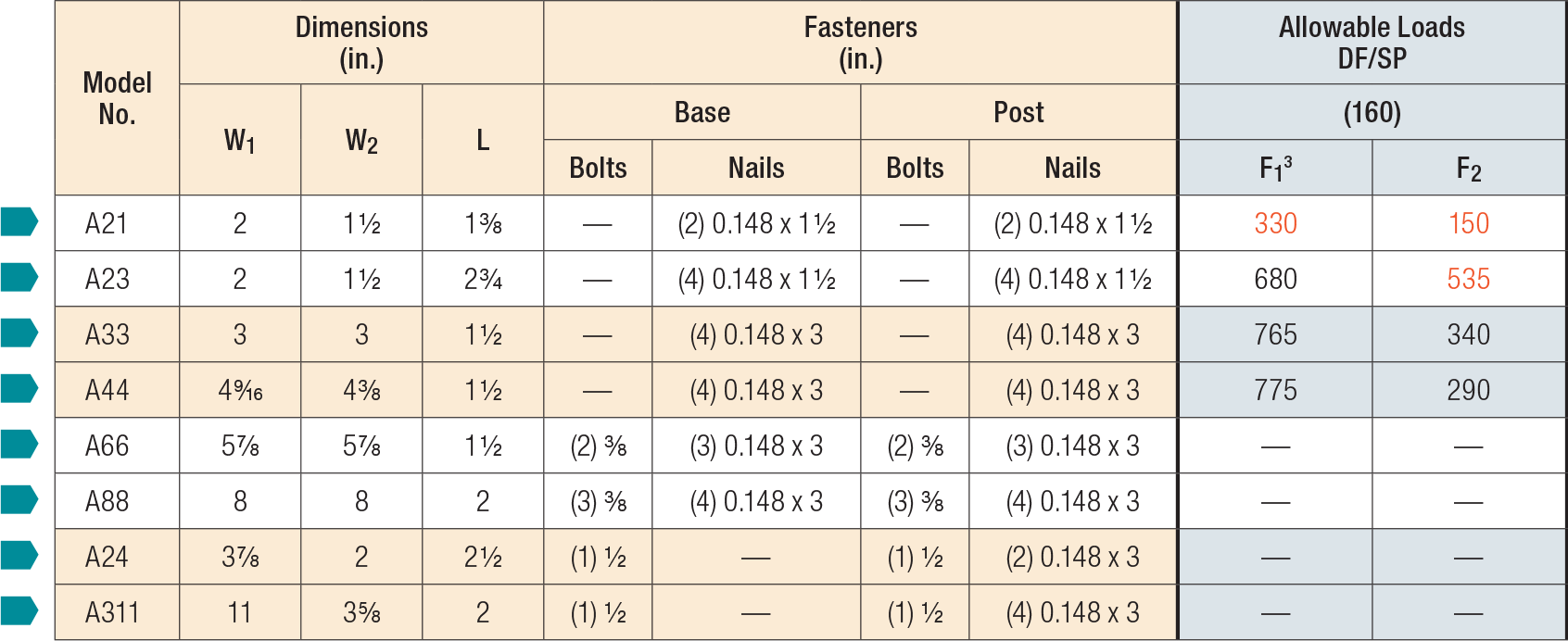The image size is (1568, 641).
Task: Click the teal arrow marker beside A24
Action: click(19, 556)
